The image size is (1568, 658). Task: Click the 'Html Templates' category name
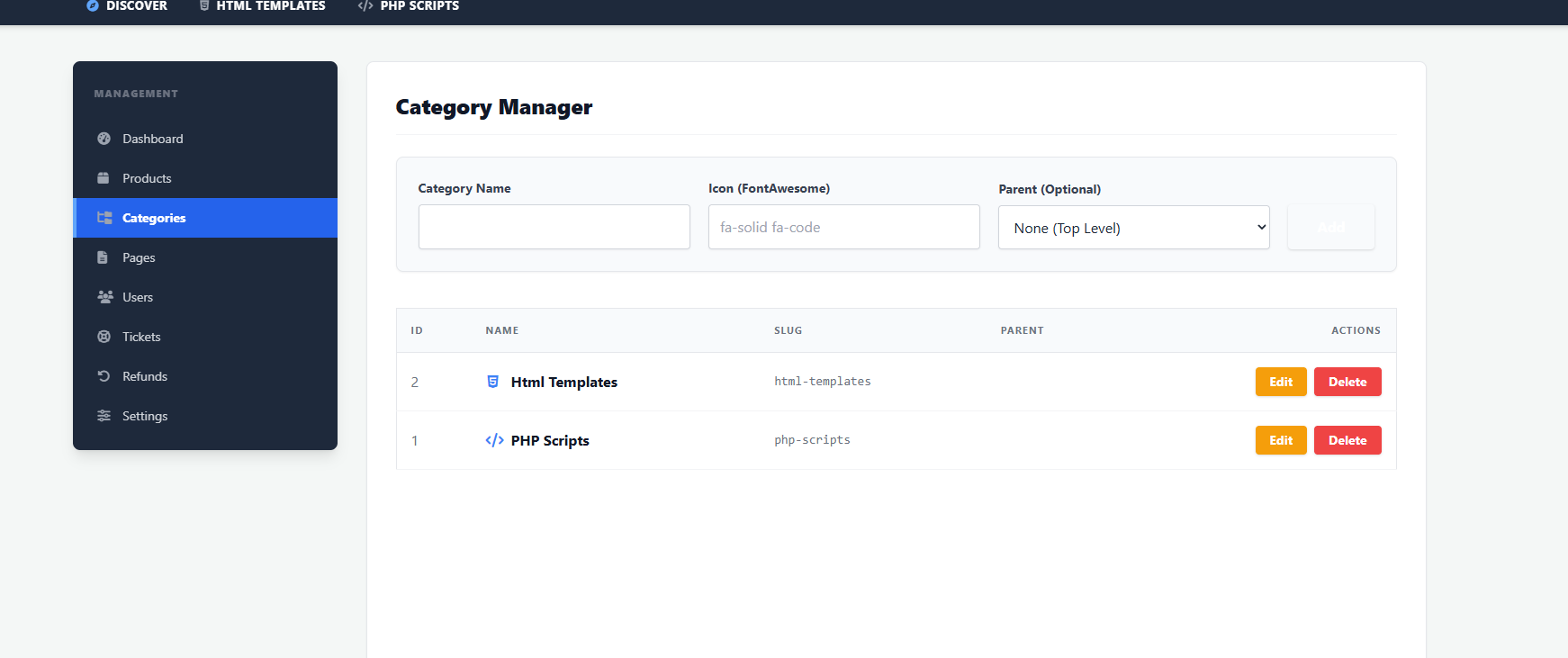tap(564, 382)
